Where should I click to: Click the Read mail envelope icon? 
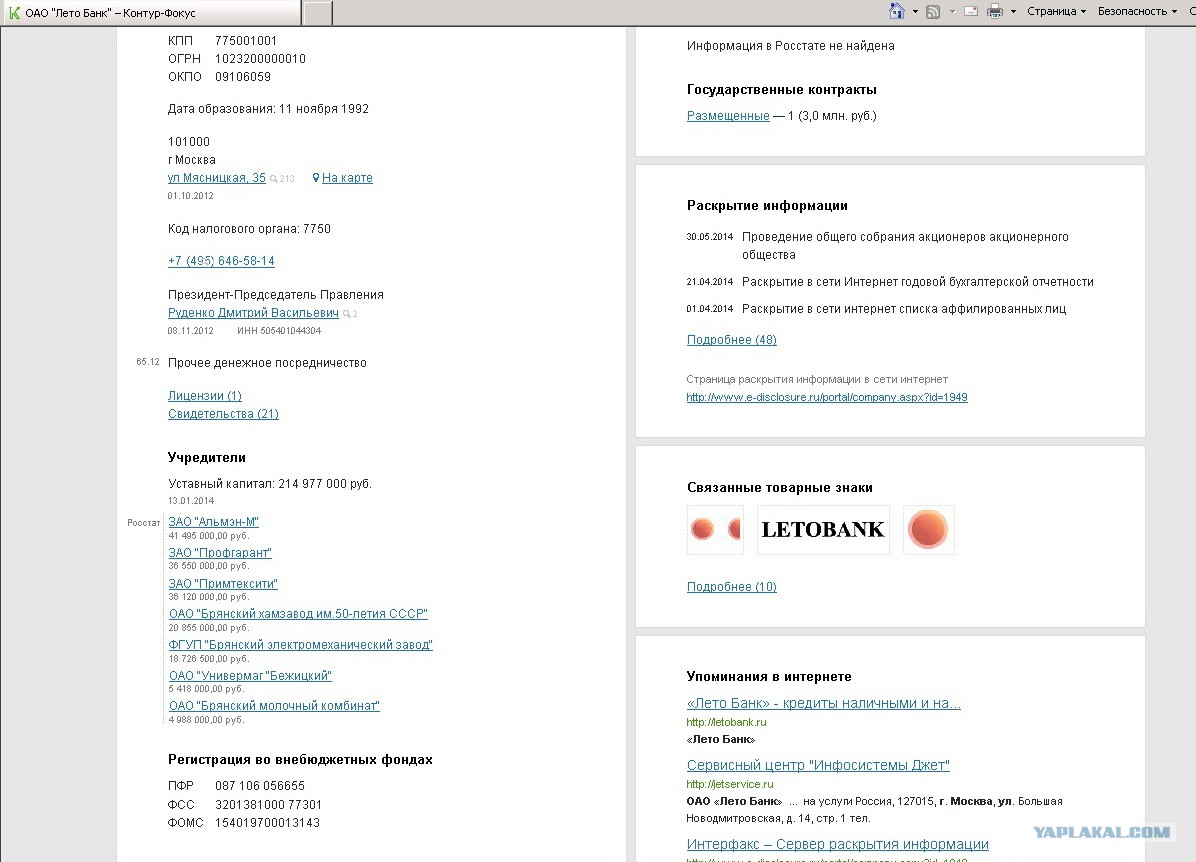971,11
